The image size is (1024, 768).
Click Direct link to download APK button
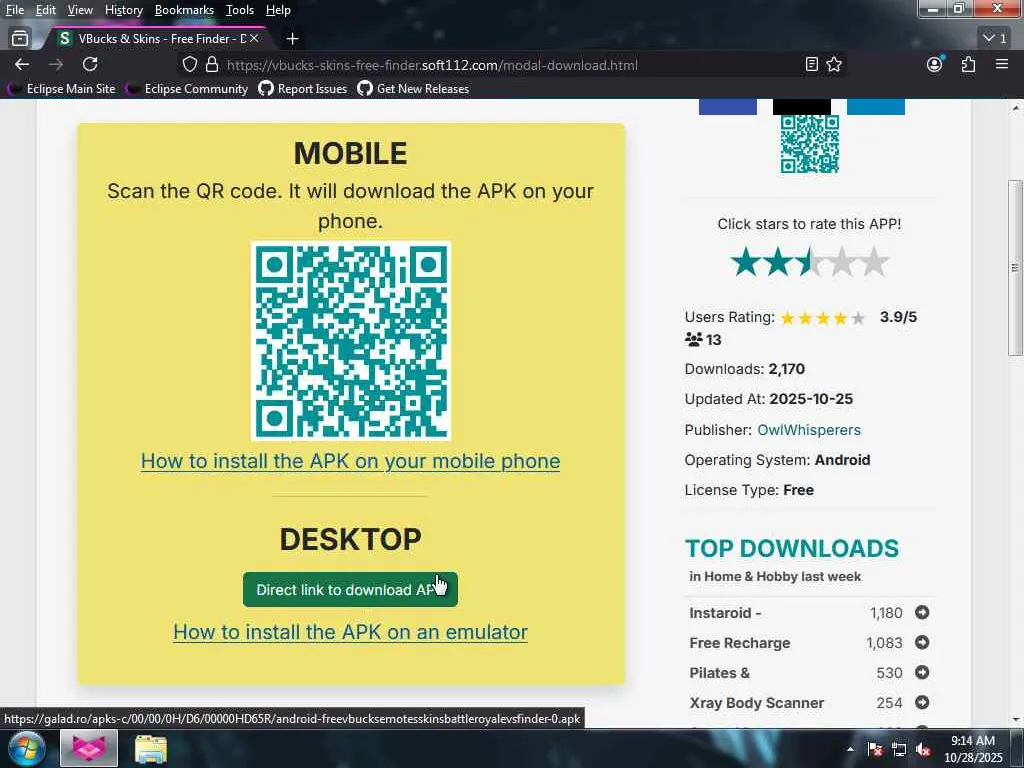coord(350,590)
